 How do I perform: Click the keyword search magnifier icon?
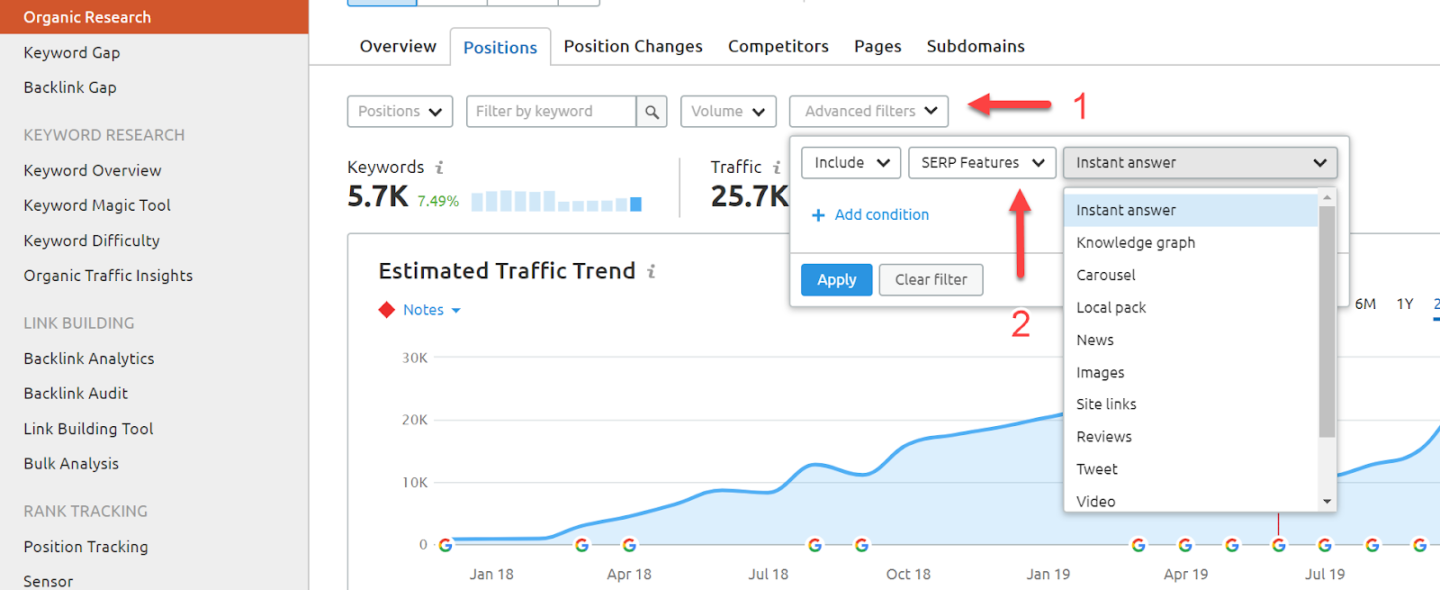click(652, 112)
